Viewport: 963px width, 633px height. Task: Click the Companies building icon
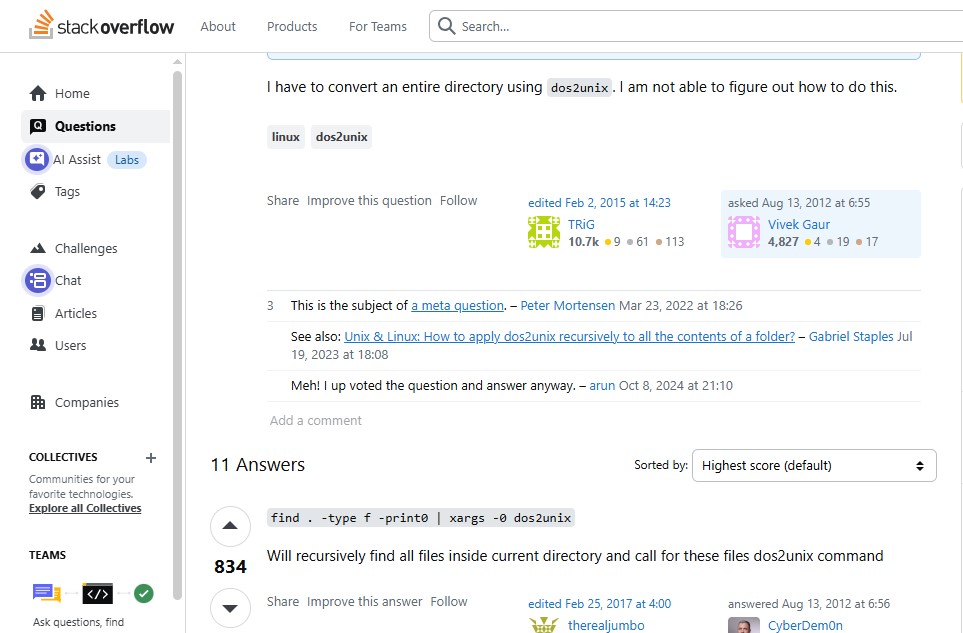pos(38,402)
